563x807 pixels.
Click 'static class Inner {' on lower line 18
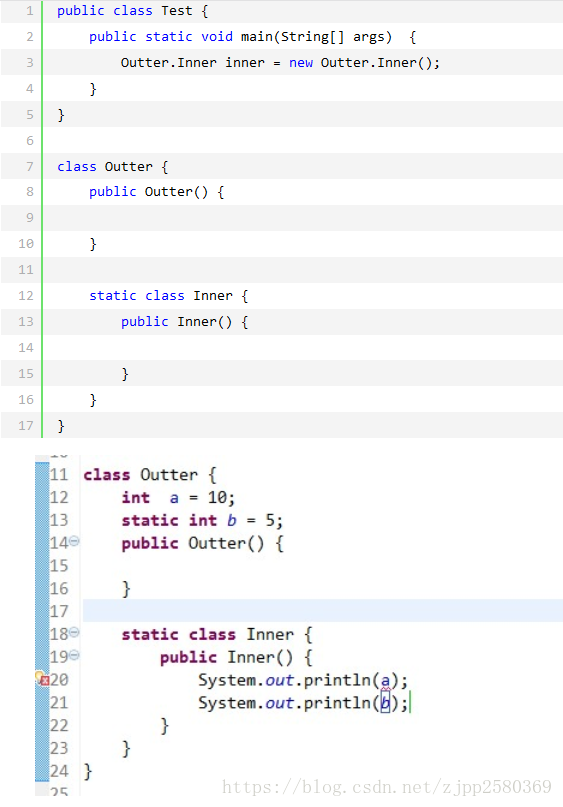(217, 635)
